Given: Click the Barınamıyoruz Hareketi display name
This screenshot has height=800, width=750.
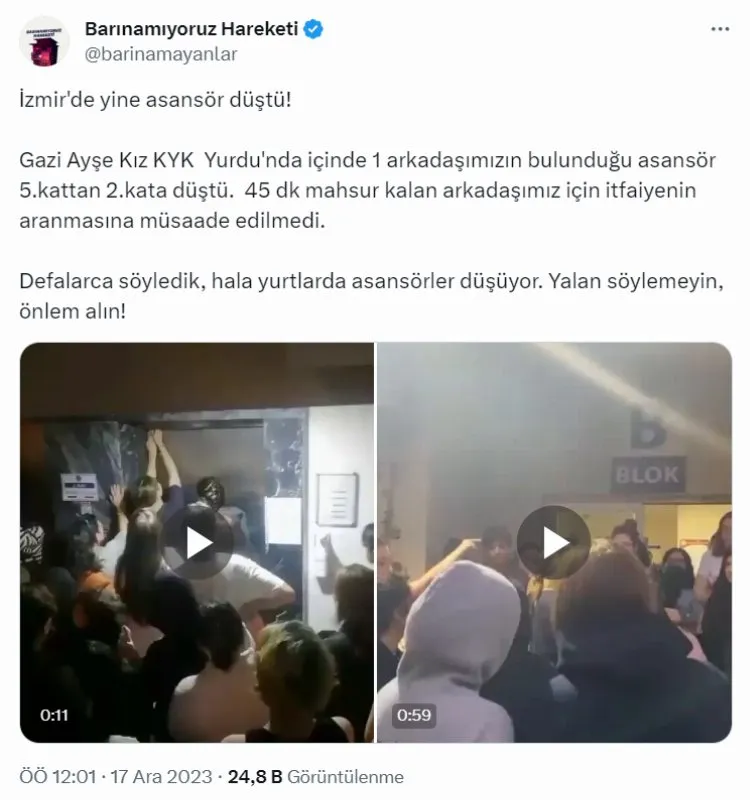Looking at the screenshot, I should [x=191, y=29].
